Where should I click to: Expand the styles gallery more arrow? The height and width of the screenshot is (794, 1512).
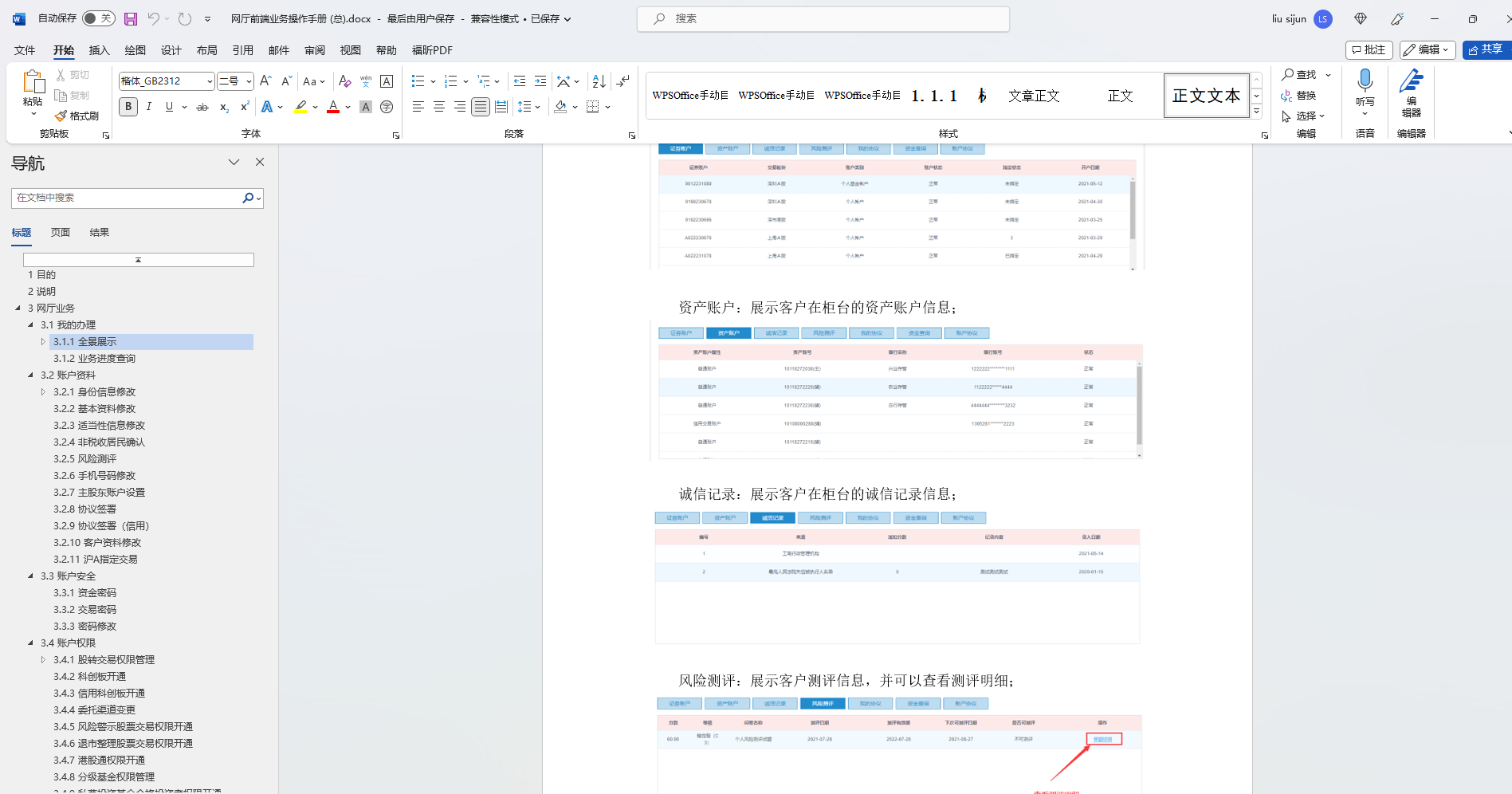(x=1257, y=112)
